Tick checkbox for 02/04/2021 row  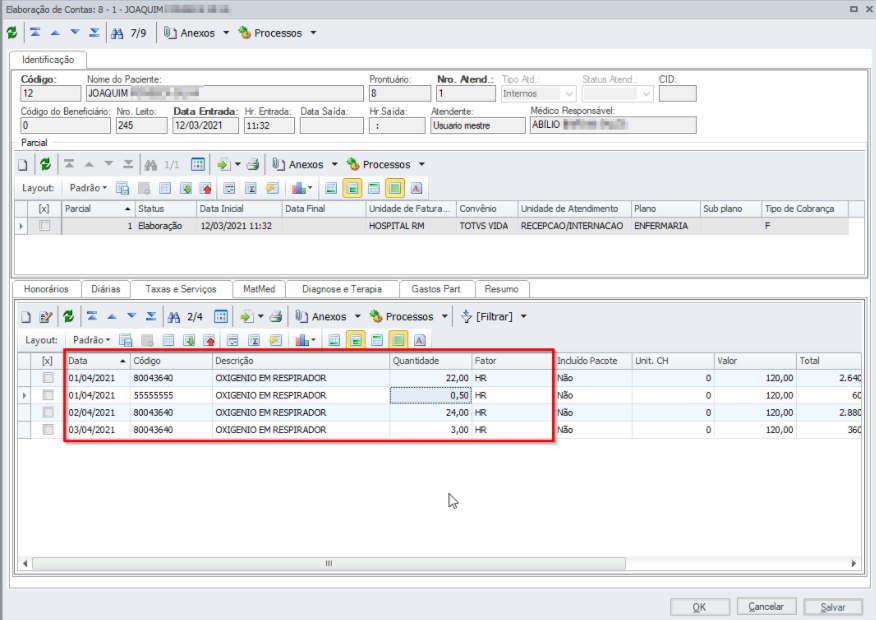pyautogui.click(x=48, y=413)
